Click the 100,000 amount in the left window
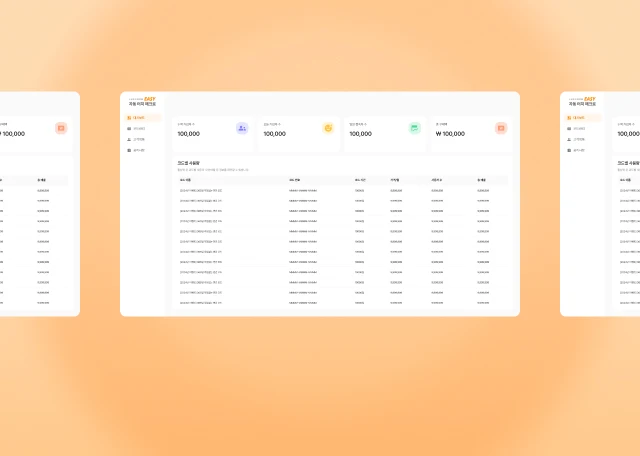This screenshot has height=456, width=640. [x=12, y=134]
